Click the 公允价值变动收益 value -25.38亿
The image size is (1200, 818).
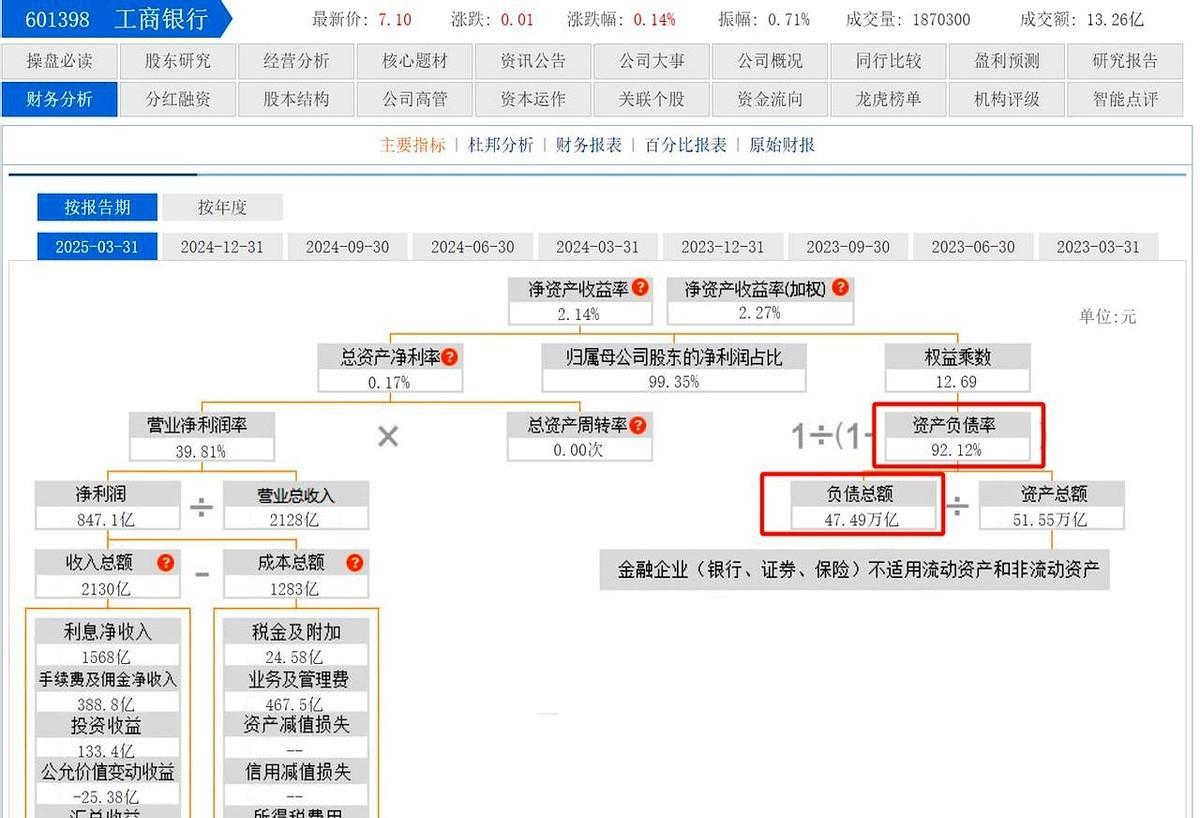108,797
